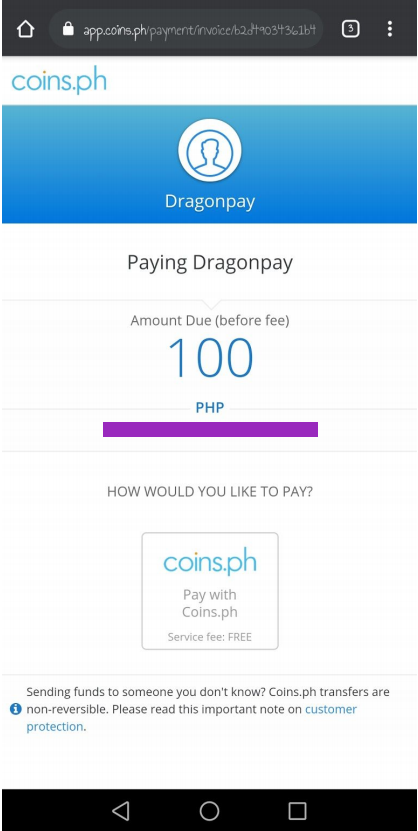This screenshot has width=418, height=831.
Task: Open the tab switcher showing 3 tabs
Action: (350, 29)
